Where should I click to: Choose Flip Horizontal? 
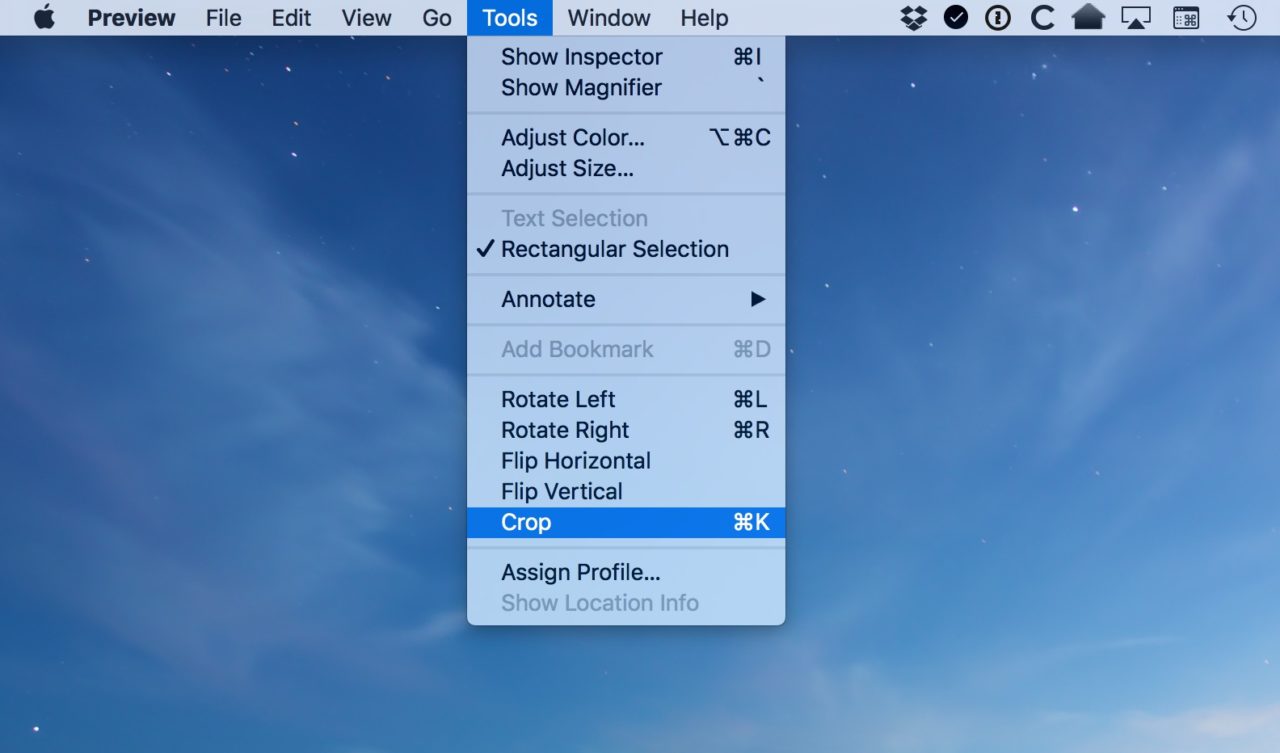coord(626,461)
